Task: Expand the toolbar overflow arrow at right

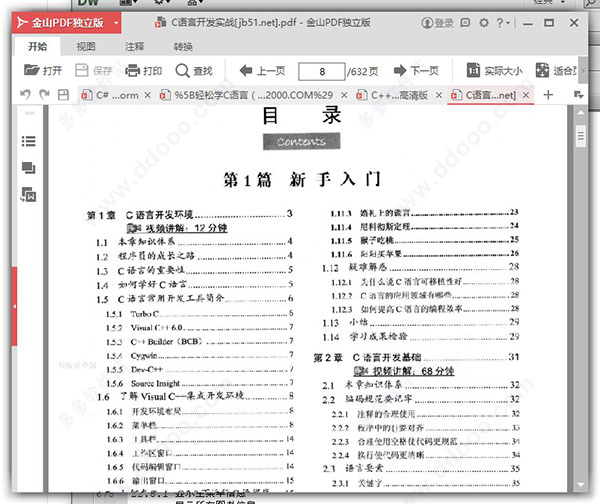Action: click(x=583, y=70)
